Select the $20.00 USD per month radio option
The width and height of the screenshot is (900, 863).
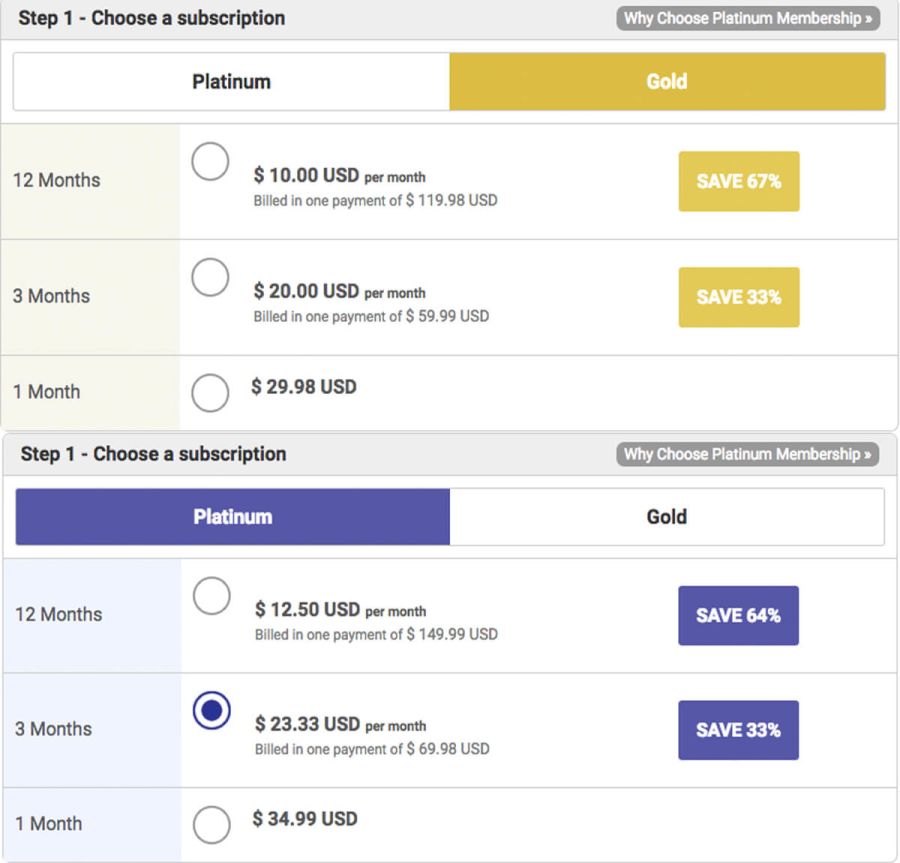pos(210,277)
